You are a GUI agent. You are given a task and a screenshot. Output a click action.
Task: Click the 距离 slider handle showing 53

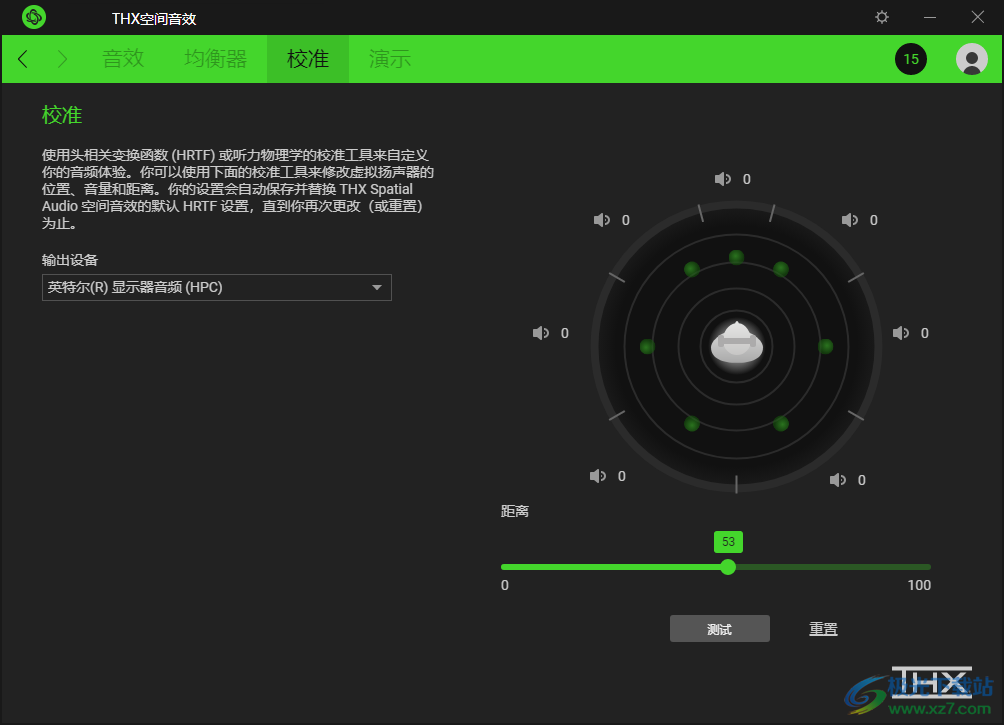click(727, 567)
